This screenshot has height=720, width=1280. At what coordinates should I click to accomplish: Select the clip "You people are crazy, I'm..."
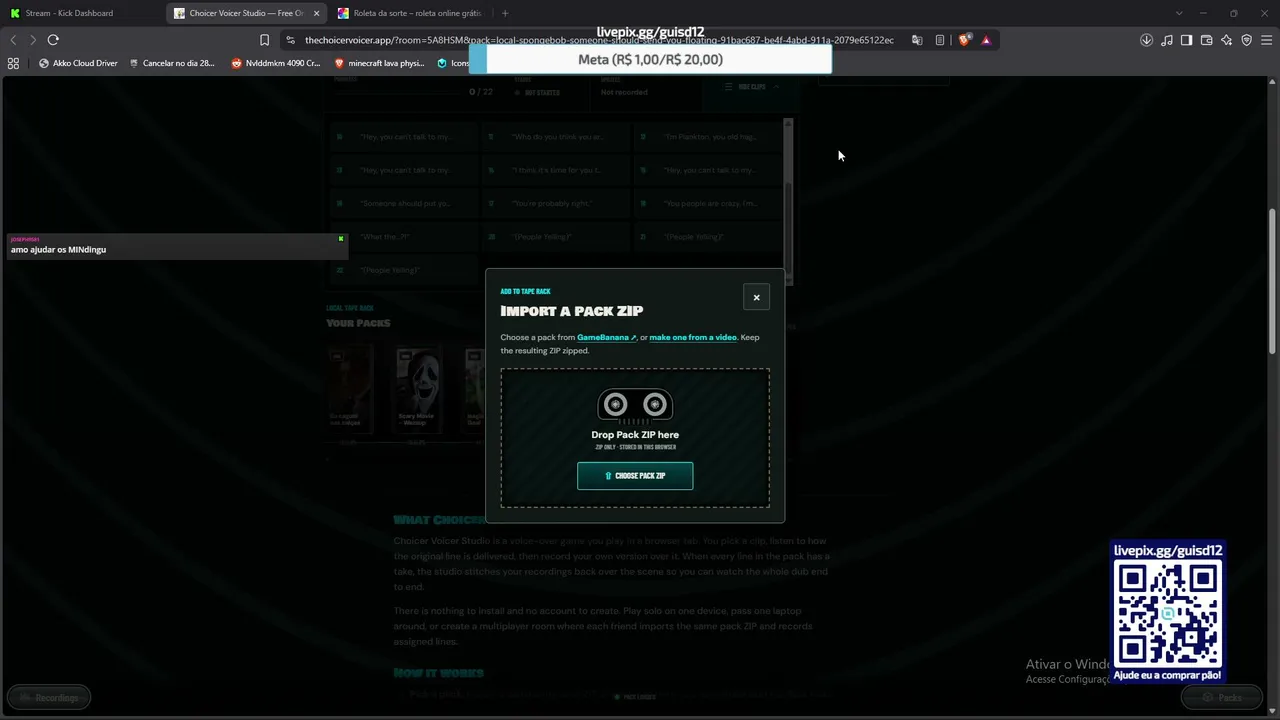tap(709, 203)
